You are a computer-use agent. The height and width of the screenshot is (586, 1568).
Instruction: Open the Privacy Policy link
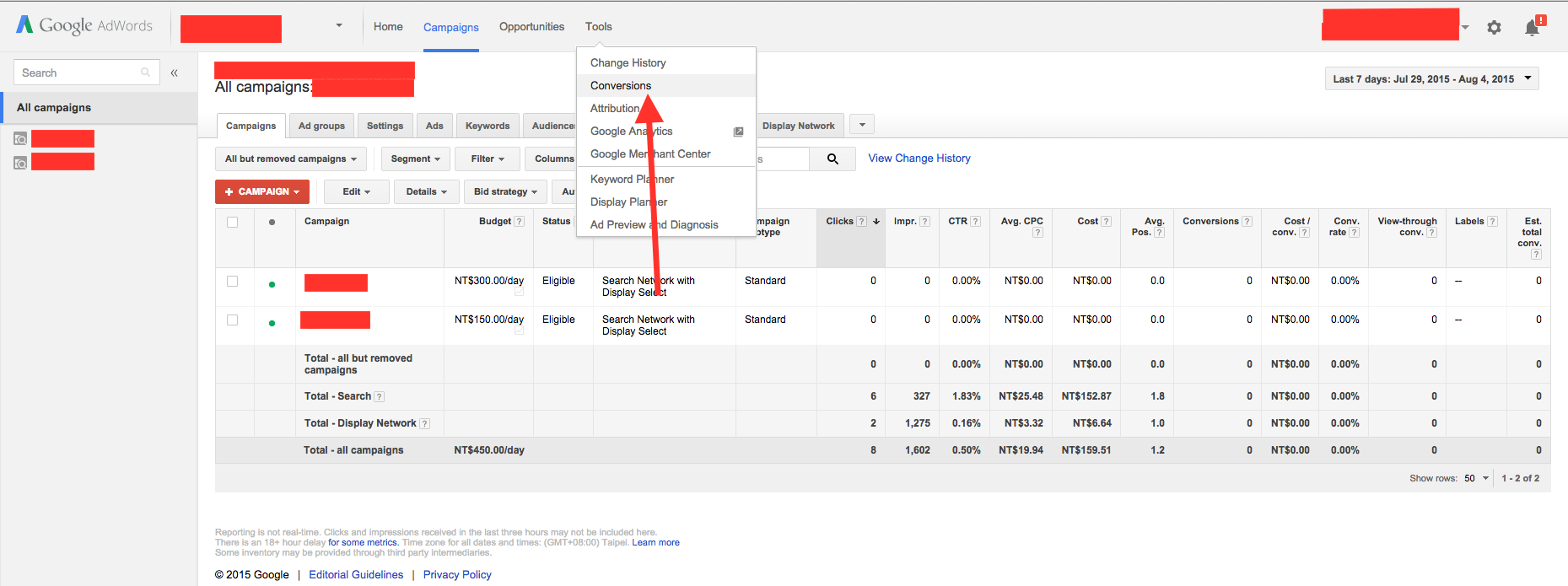[x=457, y=575]
